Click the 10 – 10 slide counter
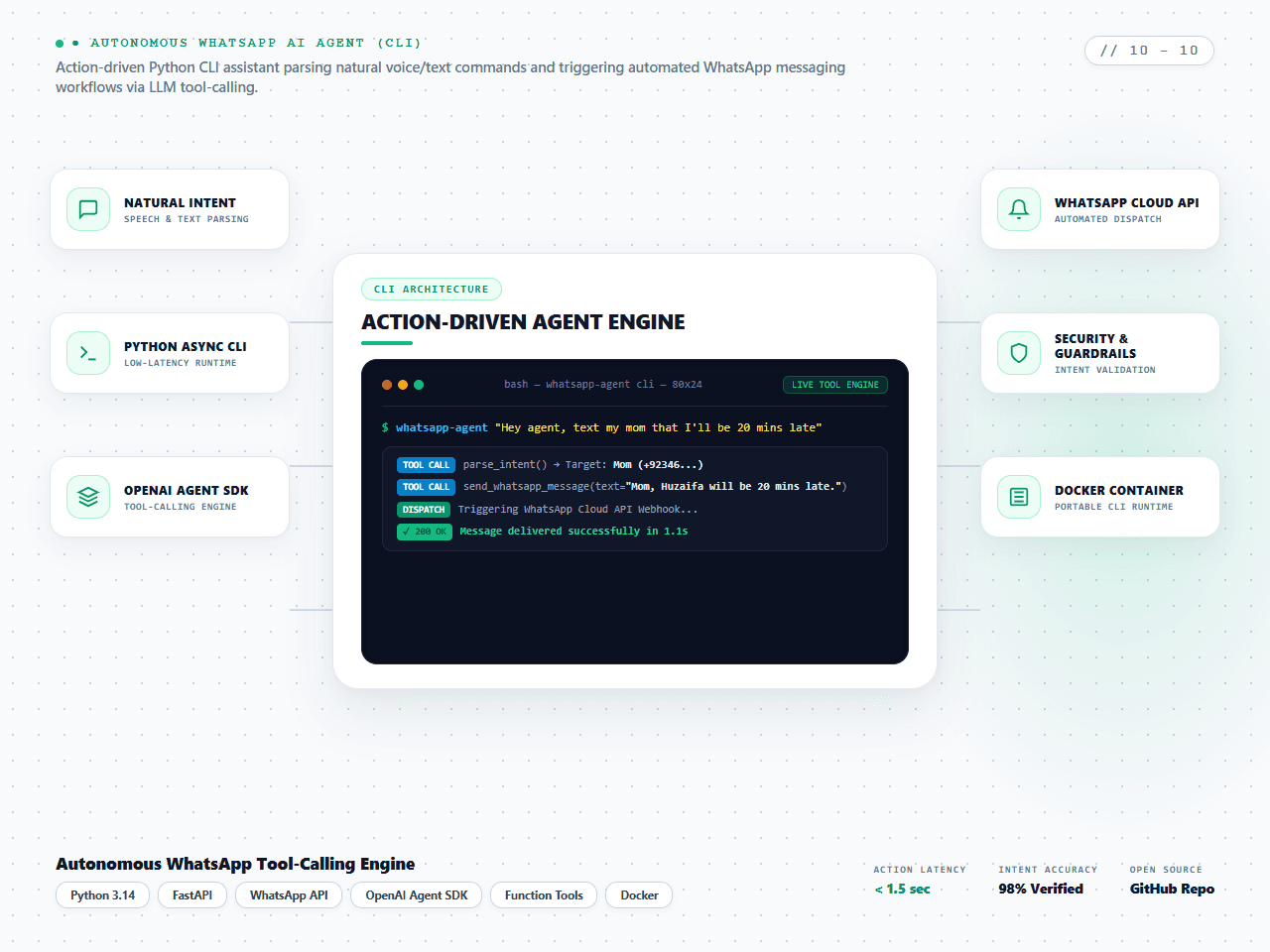1270x952 pixels. (x=1149, y=51)
